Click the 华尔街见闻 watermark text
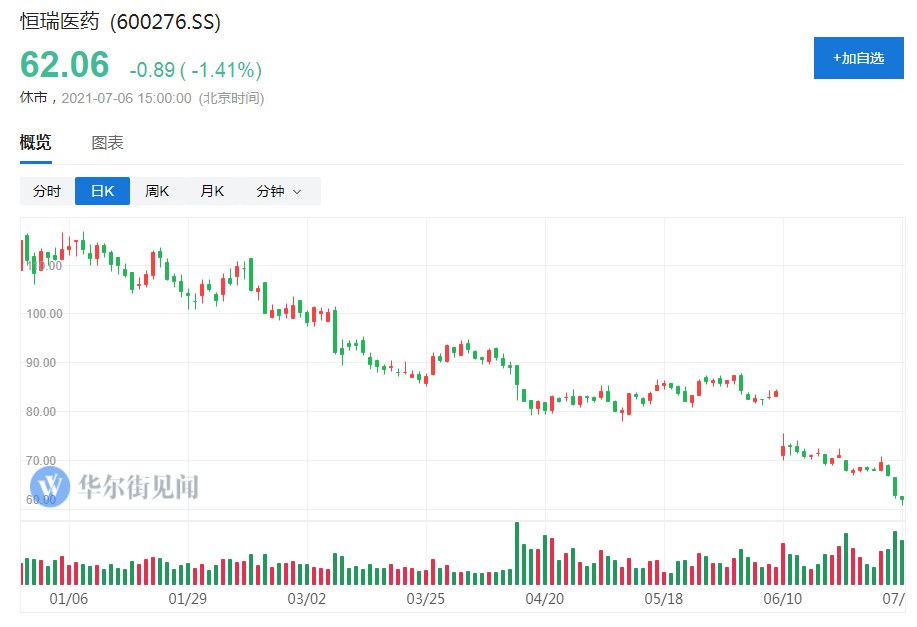 [x=138, y=487]
